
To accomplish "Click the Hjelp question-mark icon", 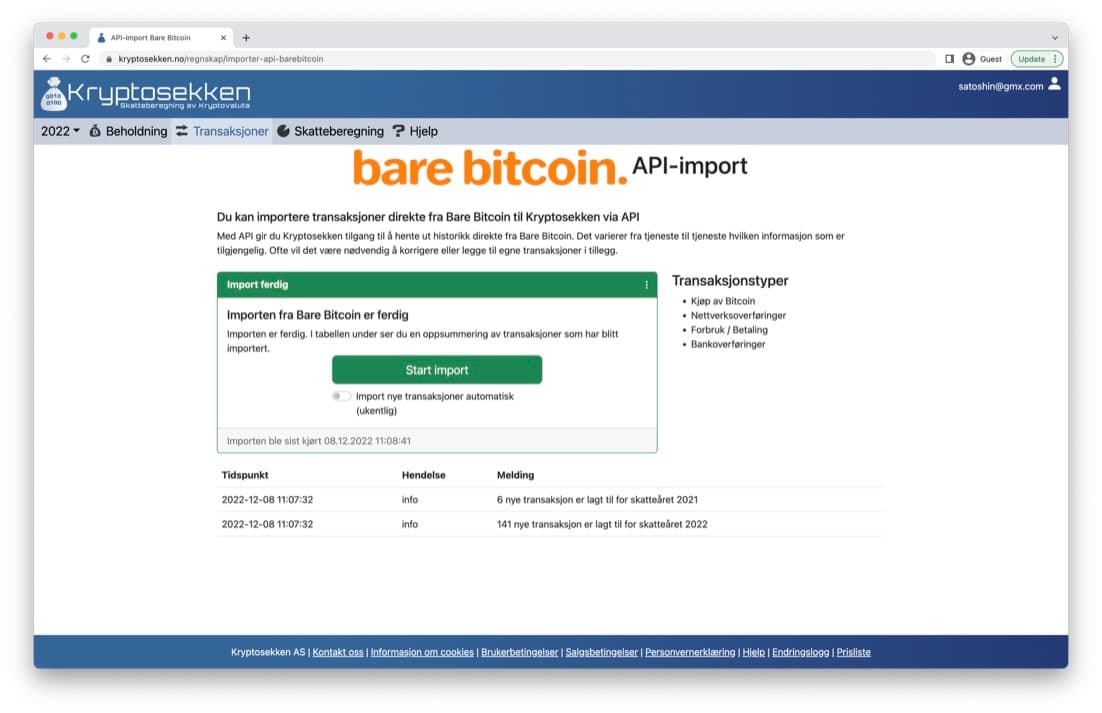I will tap(398, 131).
